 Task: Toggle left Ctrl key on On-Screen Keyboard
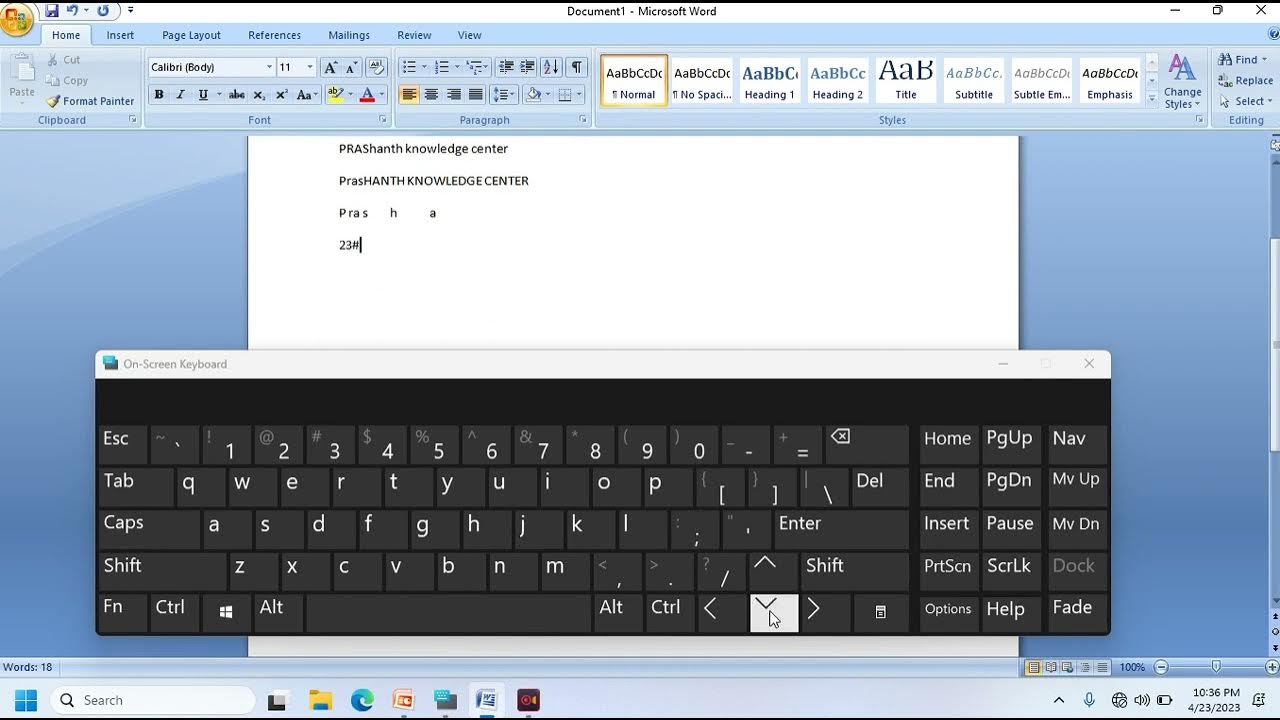click(x=174, y=612)
